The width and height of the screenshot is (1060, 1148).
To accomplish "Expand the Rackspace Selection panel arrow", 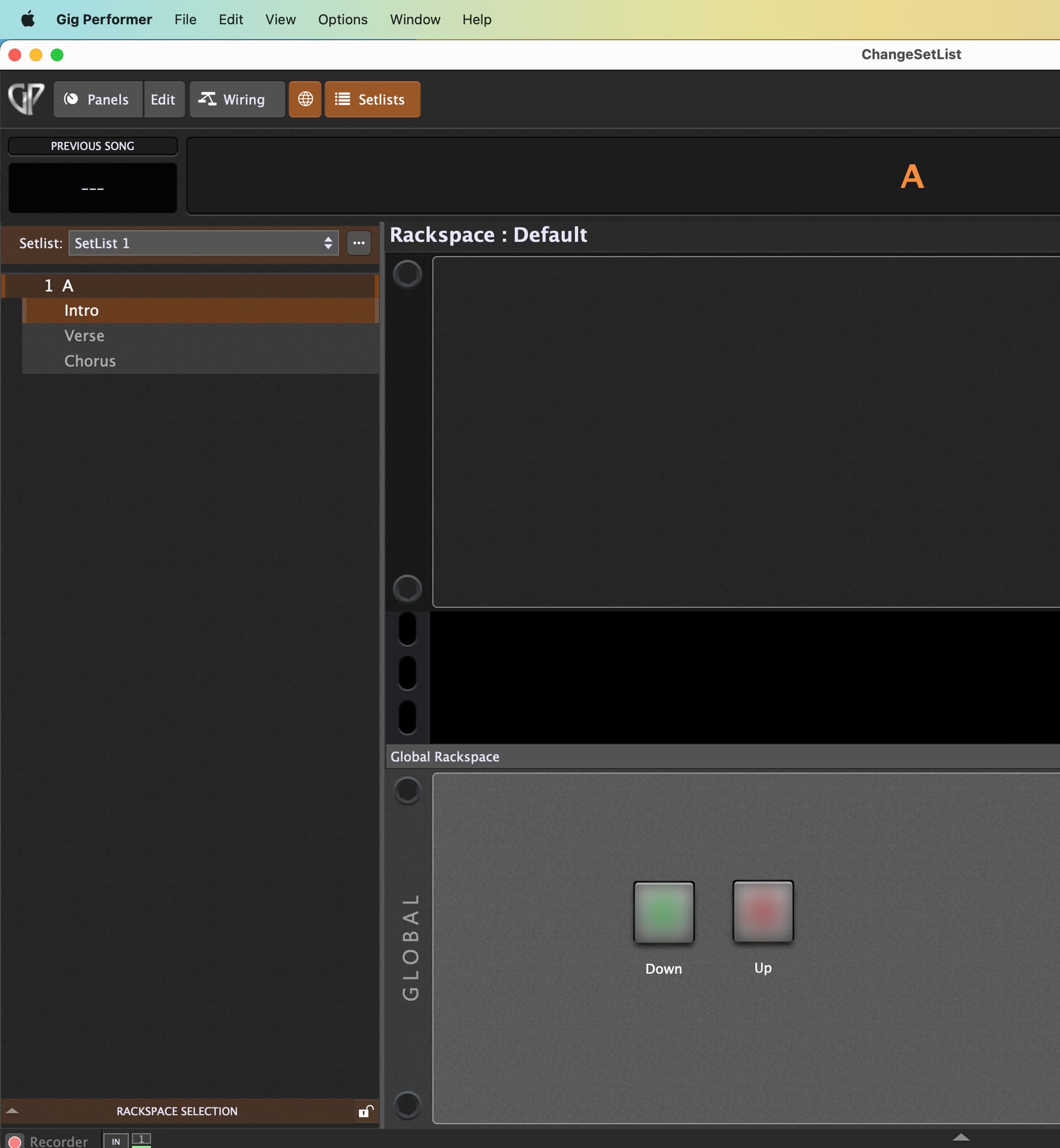I will point(13,1112).
